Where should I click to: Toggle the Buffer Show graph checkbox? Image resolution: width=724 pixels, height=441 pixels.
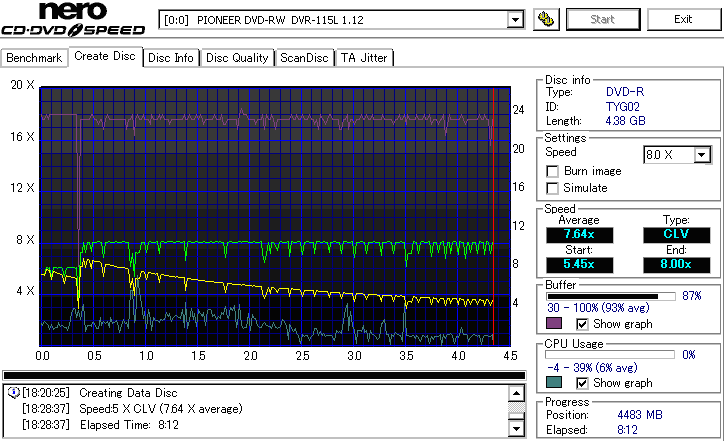[583, 324]
